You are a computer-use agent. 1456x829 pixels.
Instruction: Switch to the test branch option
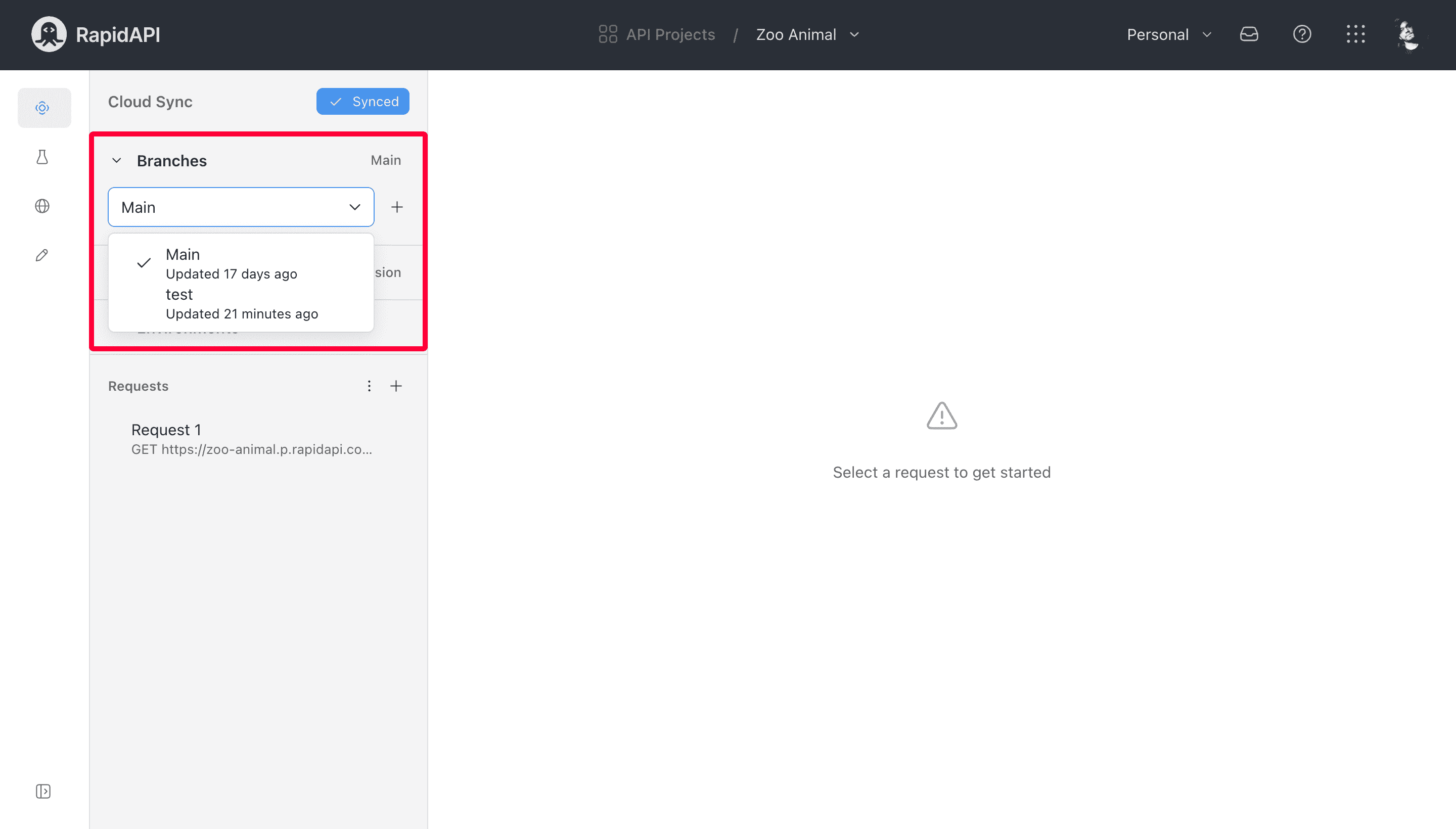click(x=241, y=303)
